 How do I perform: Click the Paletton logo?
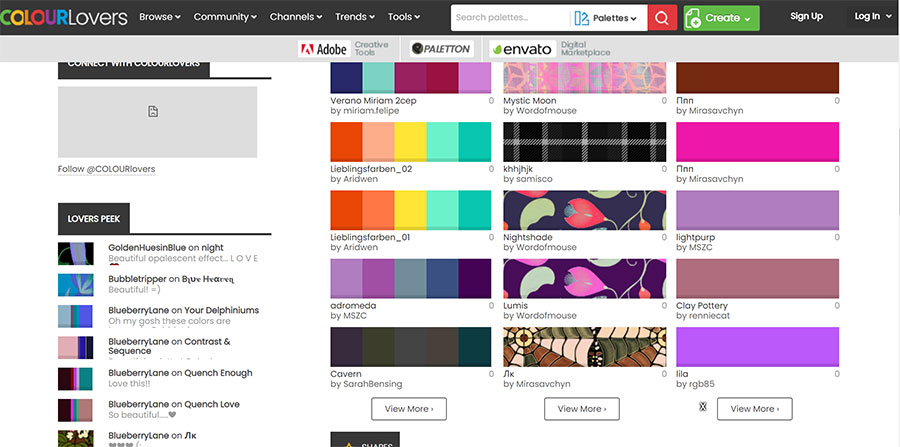tap(441, 49)
